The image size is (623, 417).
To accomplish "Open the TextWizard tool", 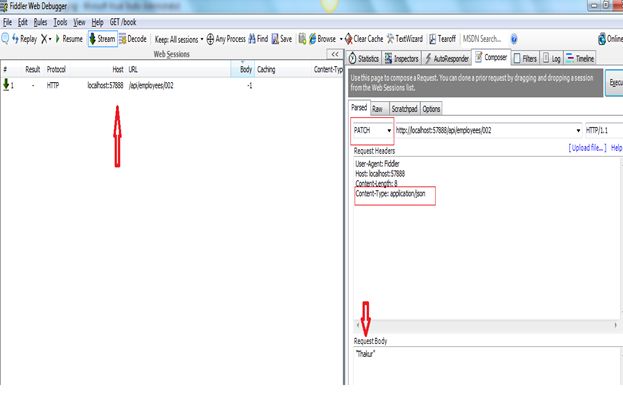I will coord(405,39).
